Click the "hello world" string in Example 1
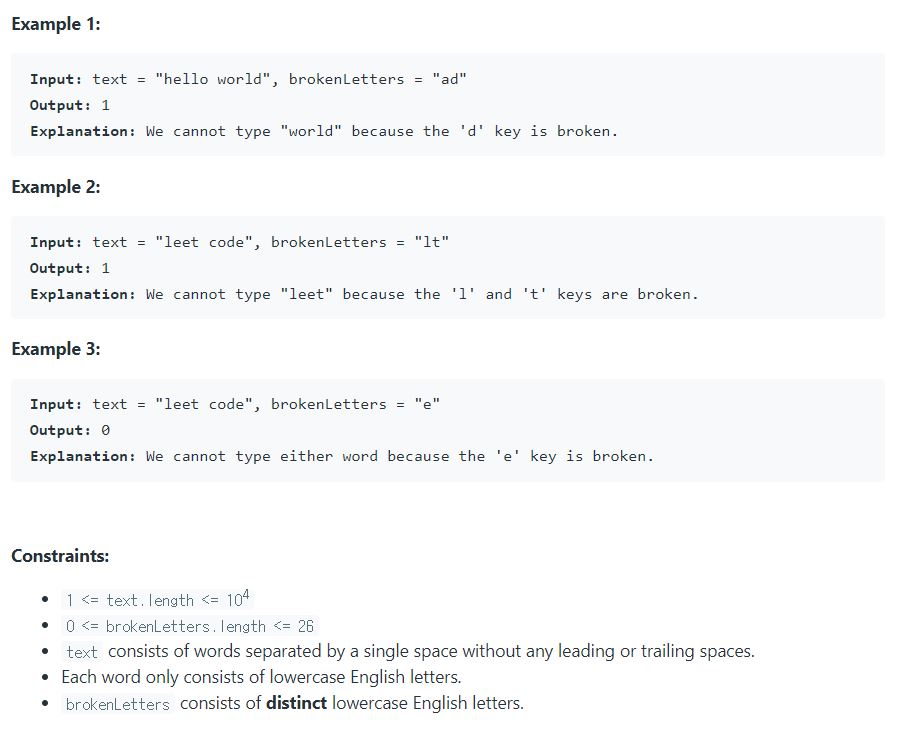Image resolution: width=898 pixels, height=739 pixels. [x=212, y=79]
